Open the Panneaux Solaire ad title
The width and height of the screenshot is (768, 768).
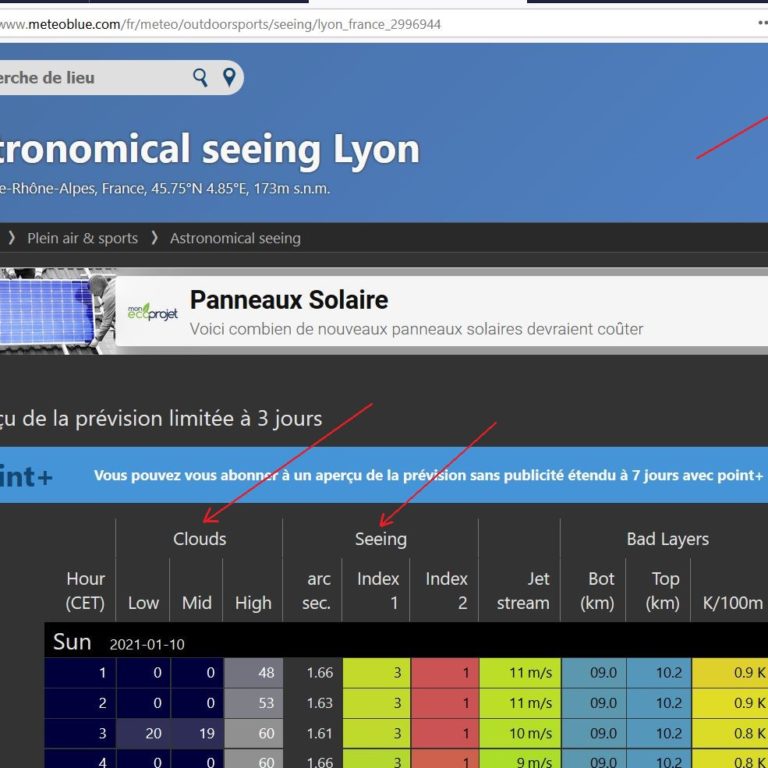coord(289,300)
